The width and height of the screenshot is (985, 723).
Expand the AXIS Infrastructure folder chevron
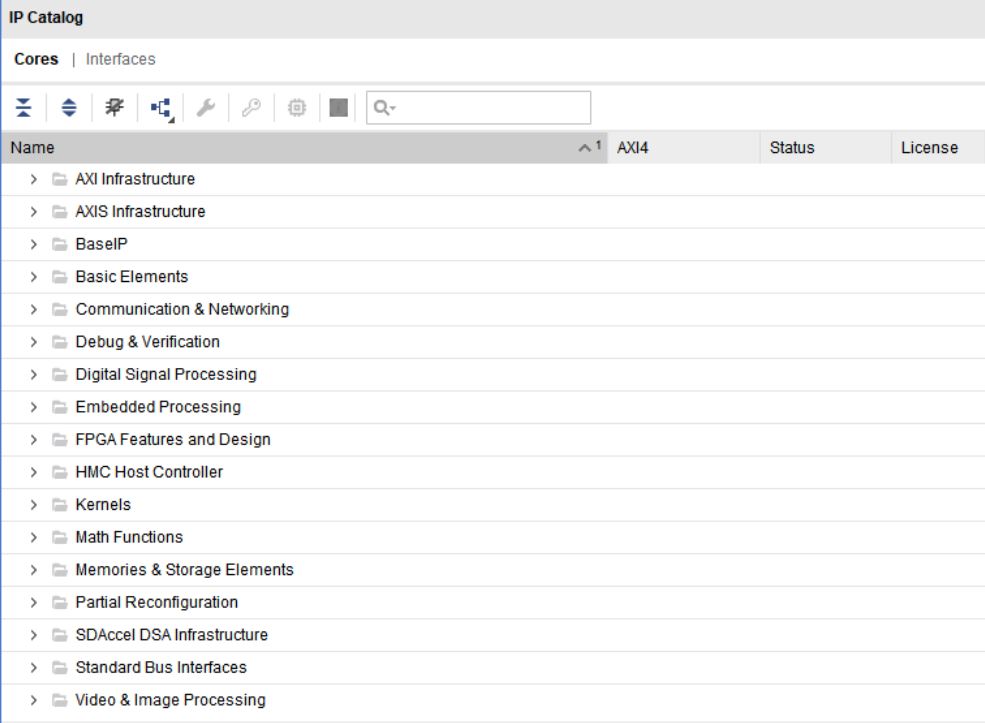[x=33, y=212]
